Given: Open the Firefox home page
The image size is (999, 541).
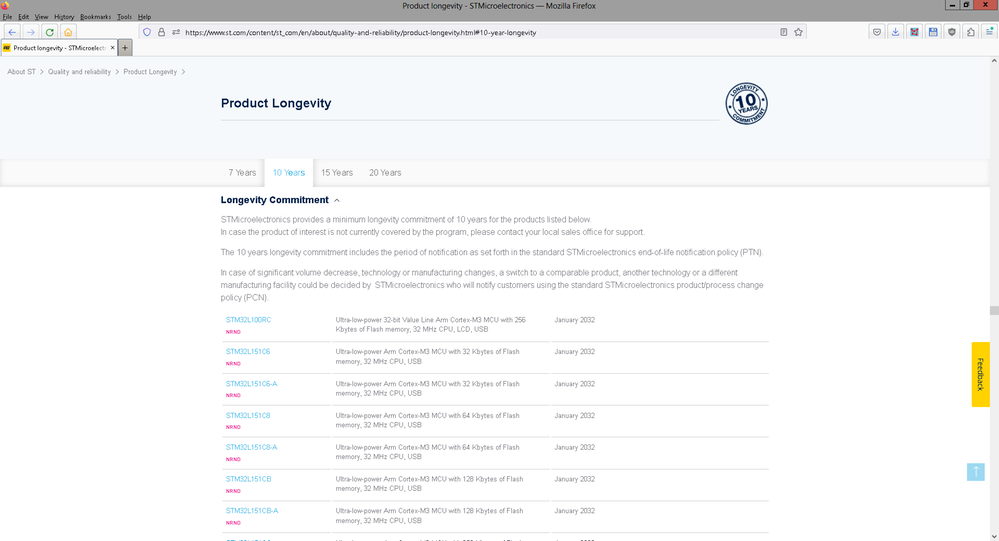Looking at the screenshot, I should 68,32.
